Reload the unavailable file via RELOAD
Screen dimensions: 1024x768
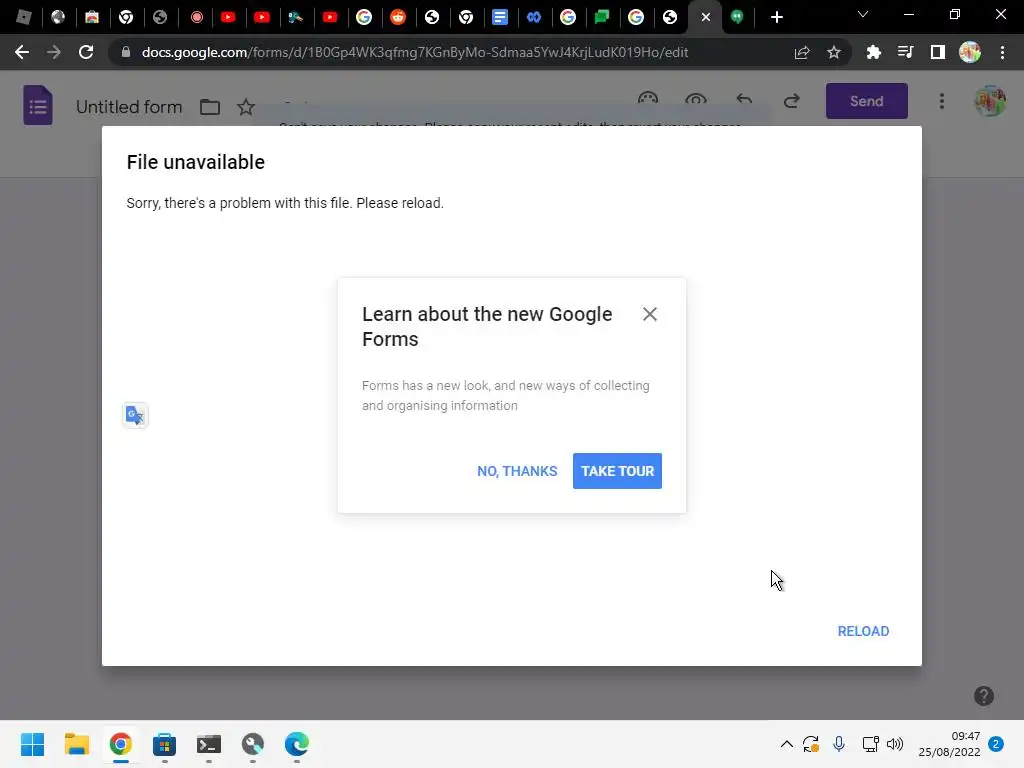click(x=863, y=631)
